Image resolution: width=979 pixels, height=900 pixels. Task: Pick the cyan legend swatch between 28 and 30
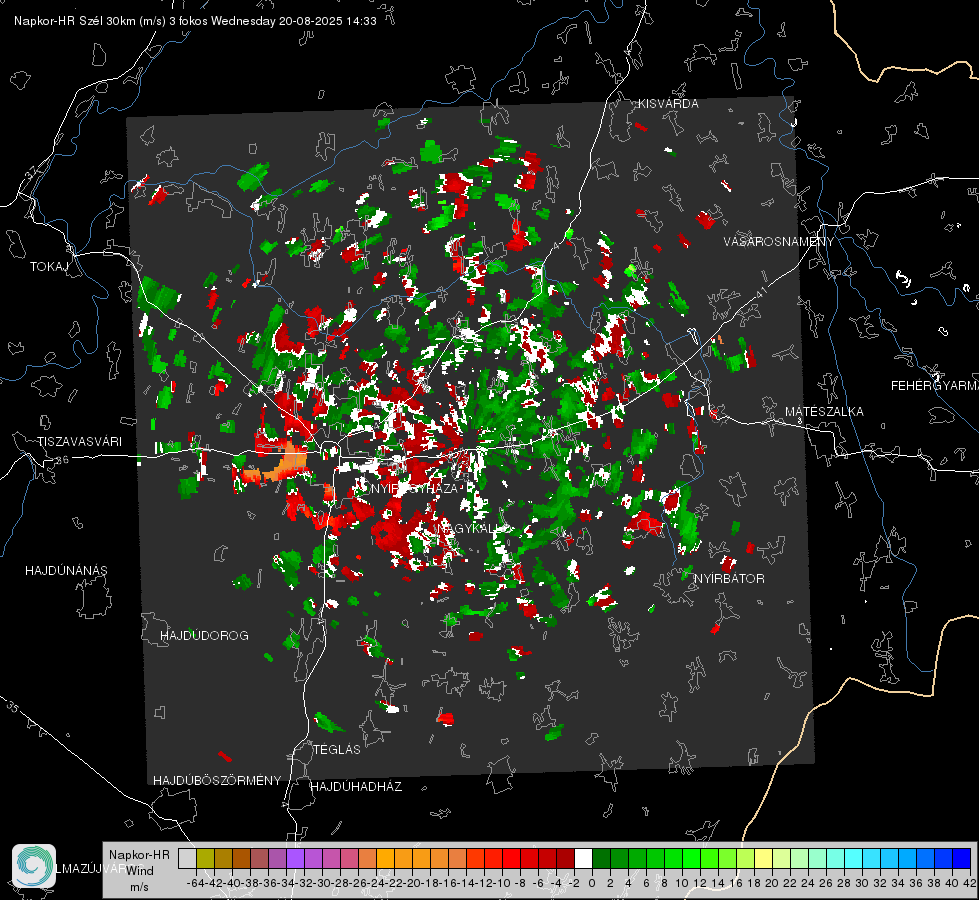(854, 858)
